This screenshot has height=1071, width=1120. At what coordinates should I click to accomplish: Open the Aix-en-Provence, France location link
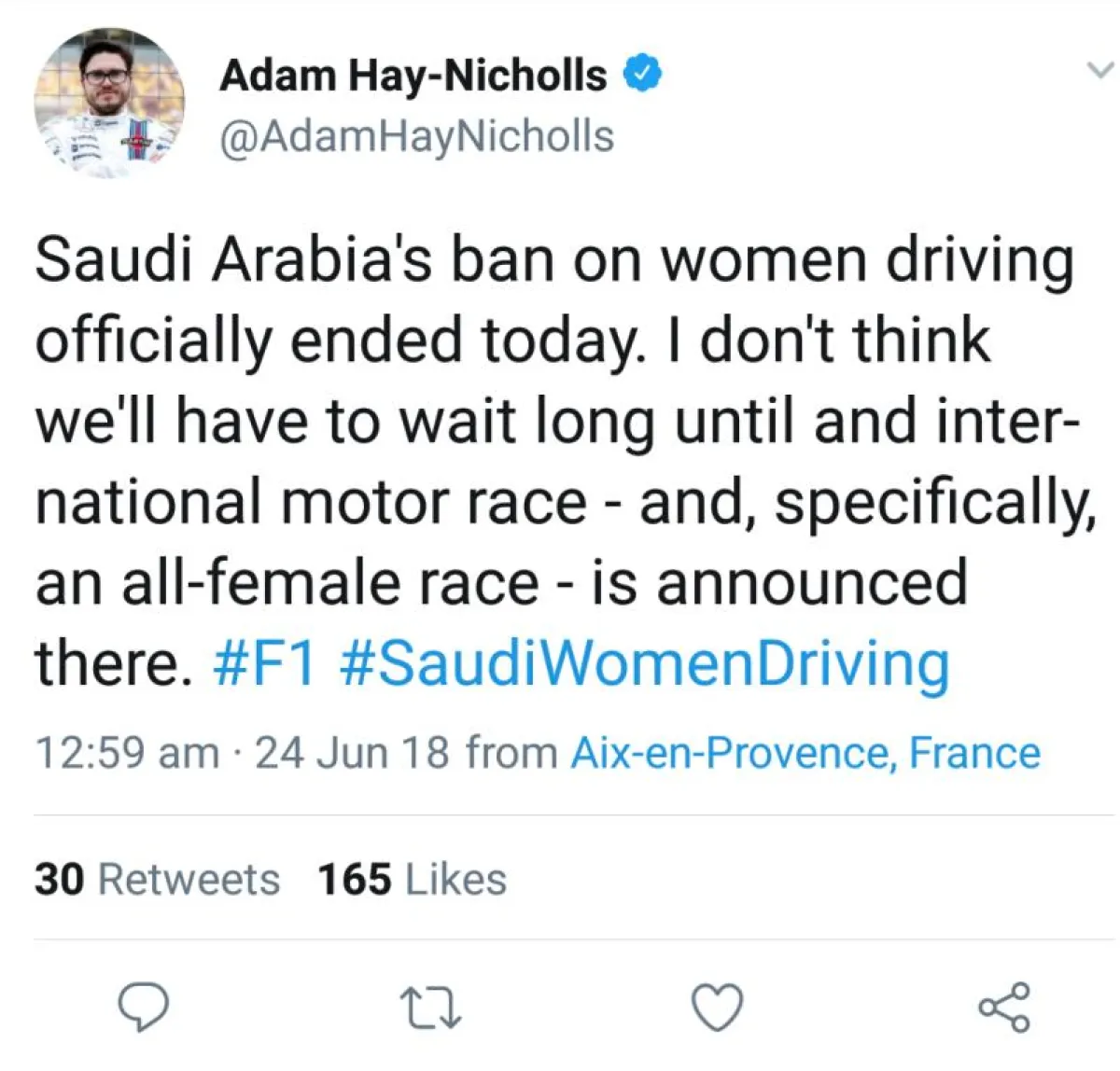pyautogui.click(x=805, y=753)
